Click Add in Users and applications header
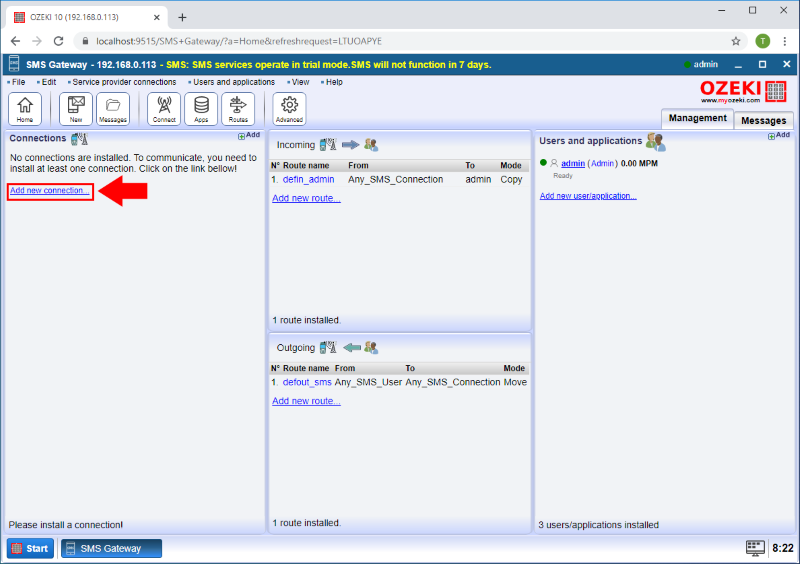The width and height of the screenshot is (800, 564). pyautogui.click(x=779, y=135)
